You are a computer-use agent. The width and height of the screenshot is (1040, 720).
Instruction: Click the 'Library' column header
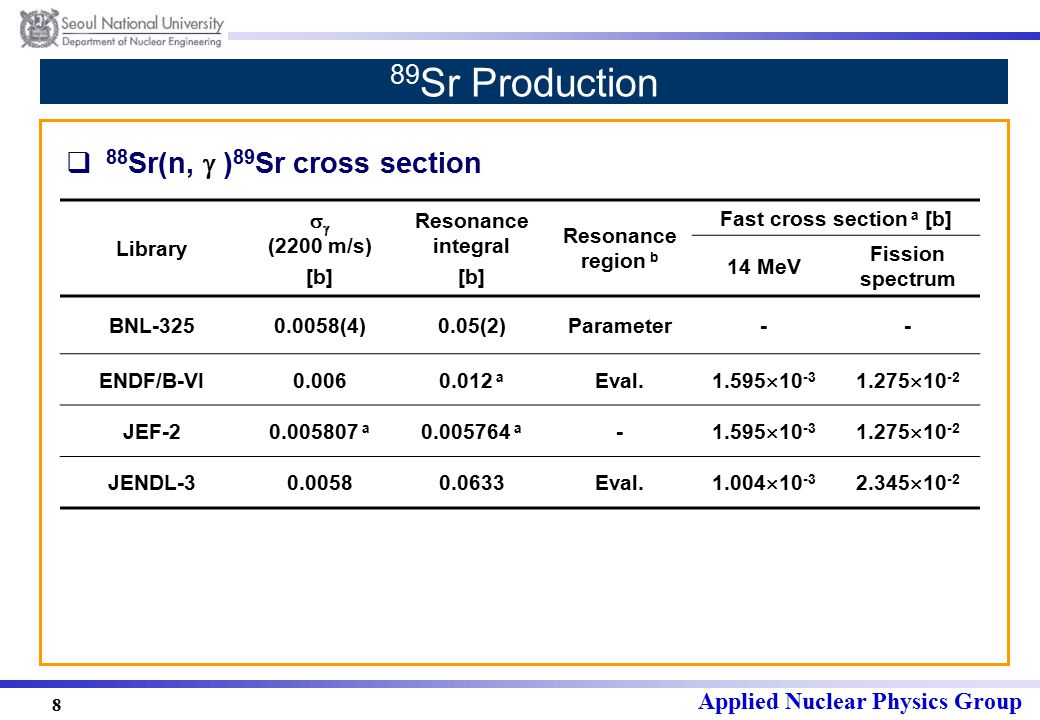(152, 249)
